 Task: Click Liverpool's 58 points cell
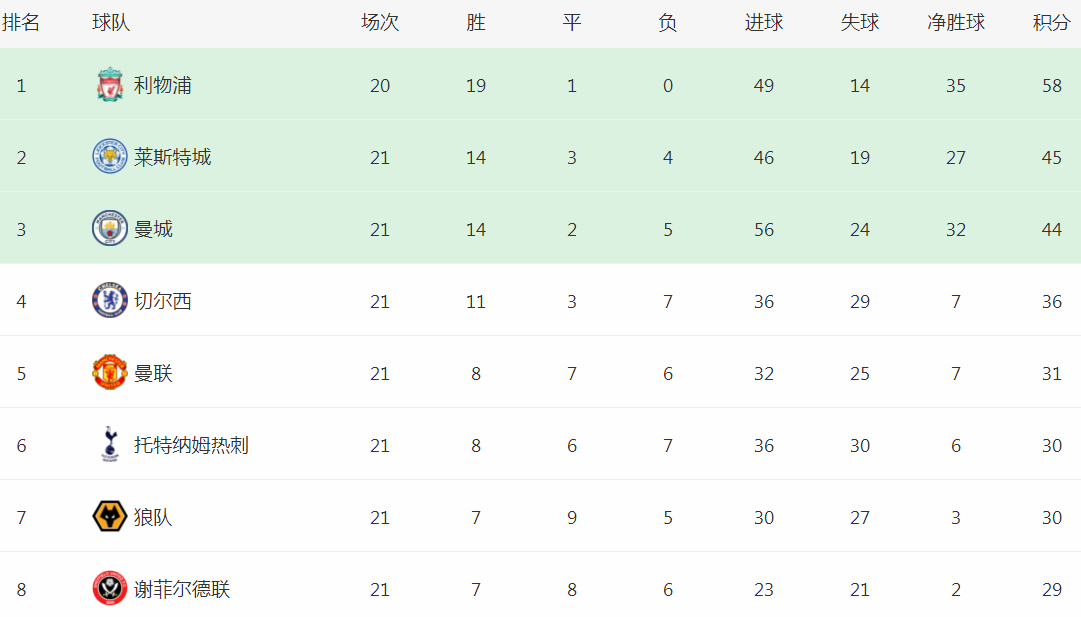pos(1051,85)
